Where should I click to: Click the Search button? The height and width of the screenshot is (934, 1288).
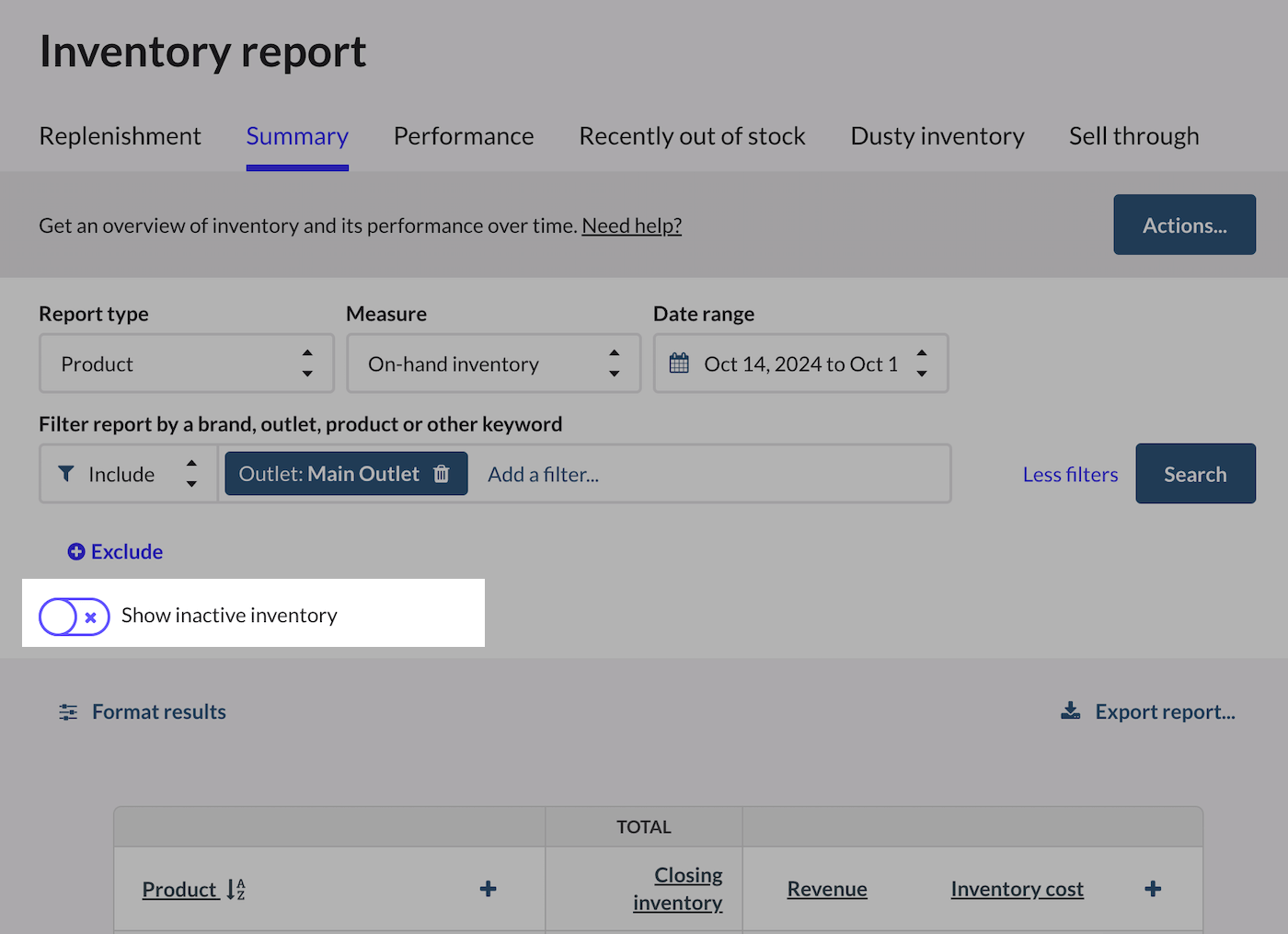pos(1196,474)
